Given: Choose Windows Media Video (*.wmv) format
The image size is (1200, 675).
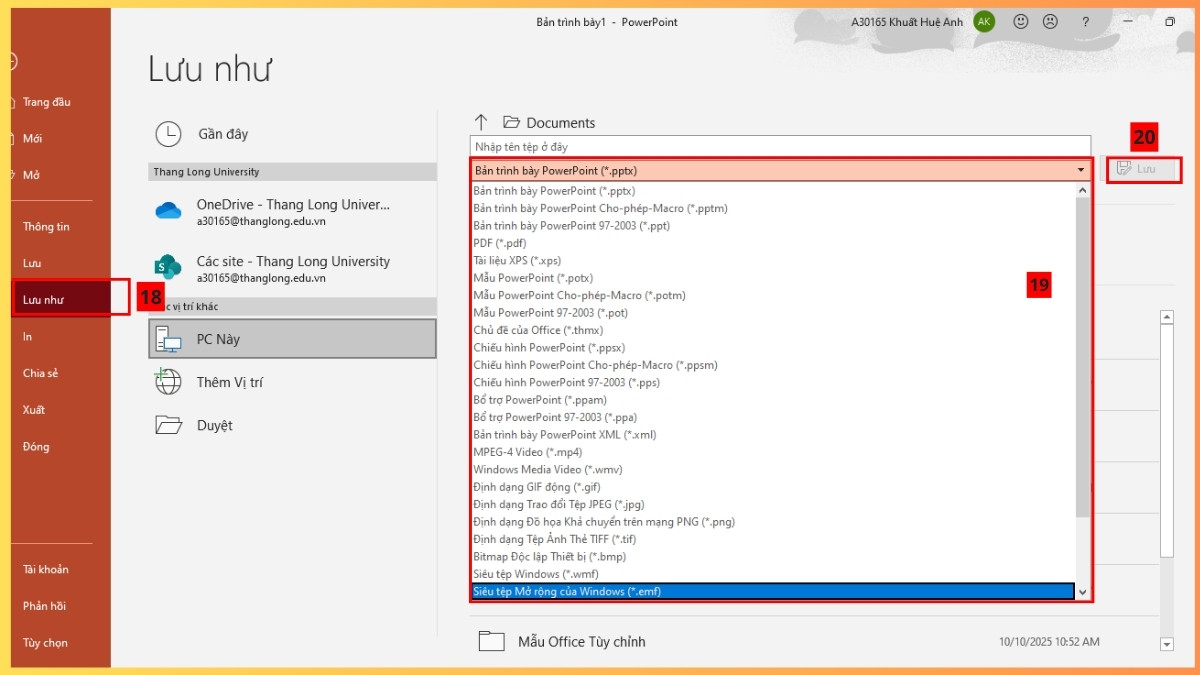Looking at the screenshot, I should (771, 469).
